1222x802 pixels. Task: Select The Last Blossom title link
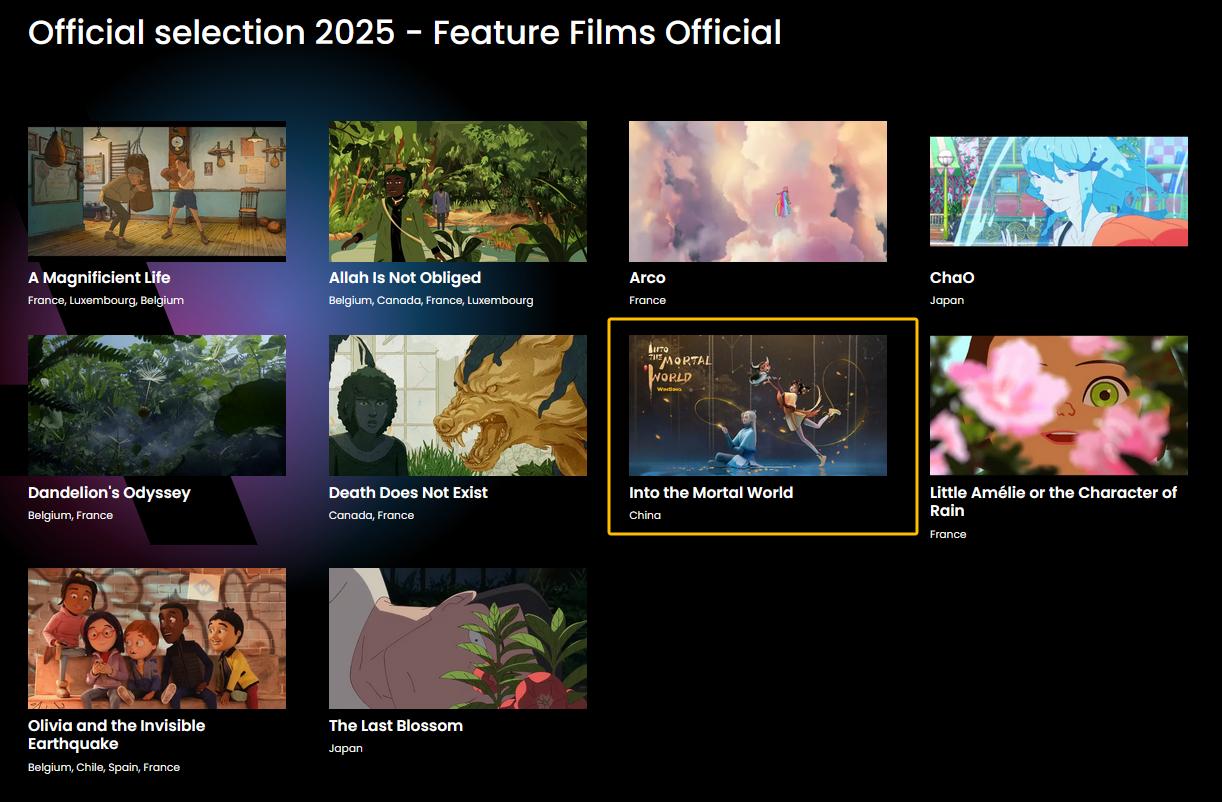click(396, 726)
